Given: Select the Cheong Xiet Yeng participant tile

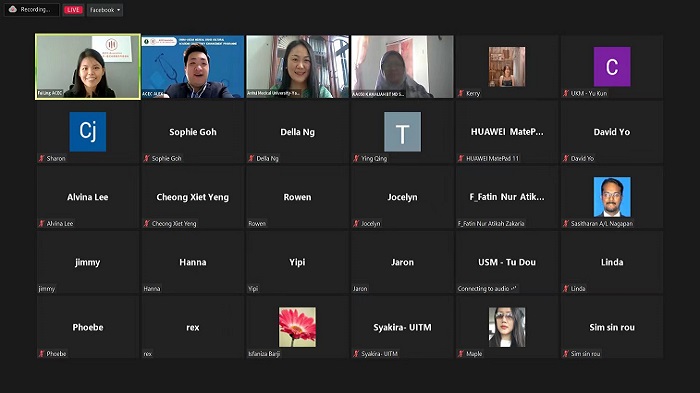Looking at the screenshot, I should (192, 197).
